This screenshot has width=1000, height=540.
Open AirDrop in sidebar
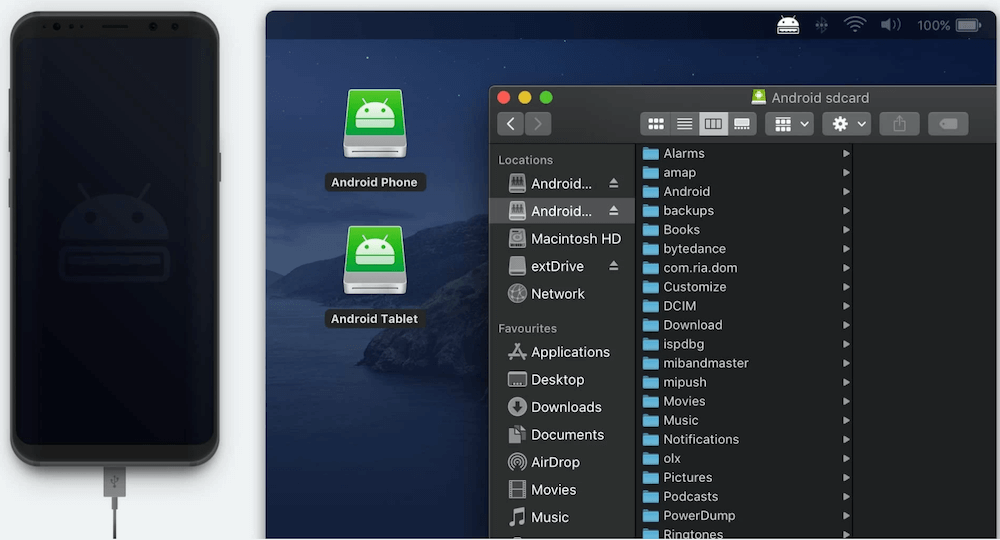click(x=561, y=462)
